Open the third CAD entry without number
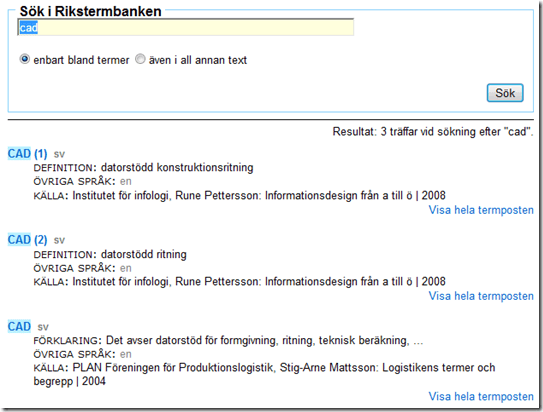 [19, 326]
